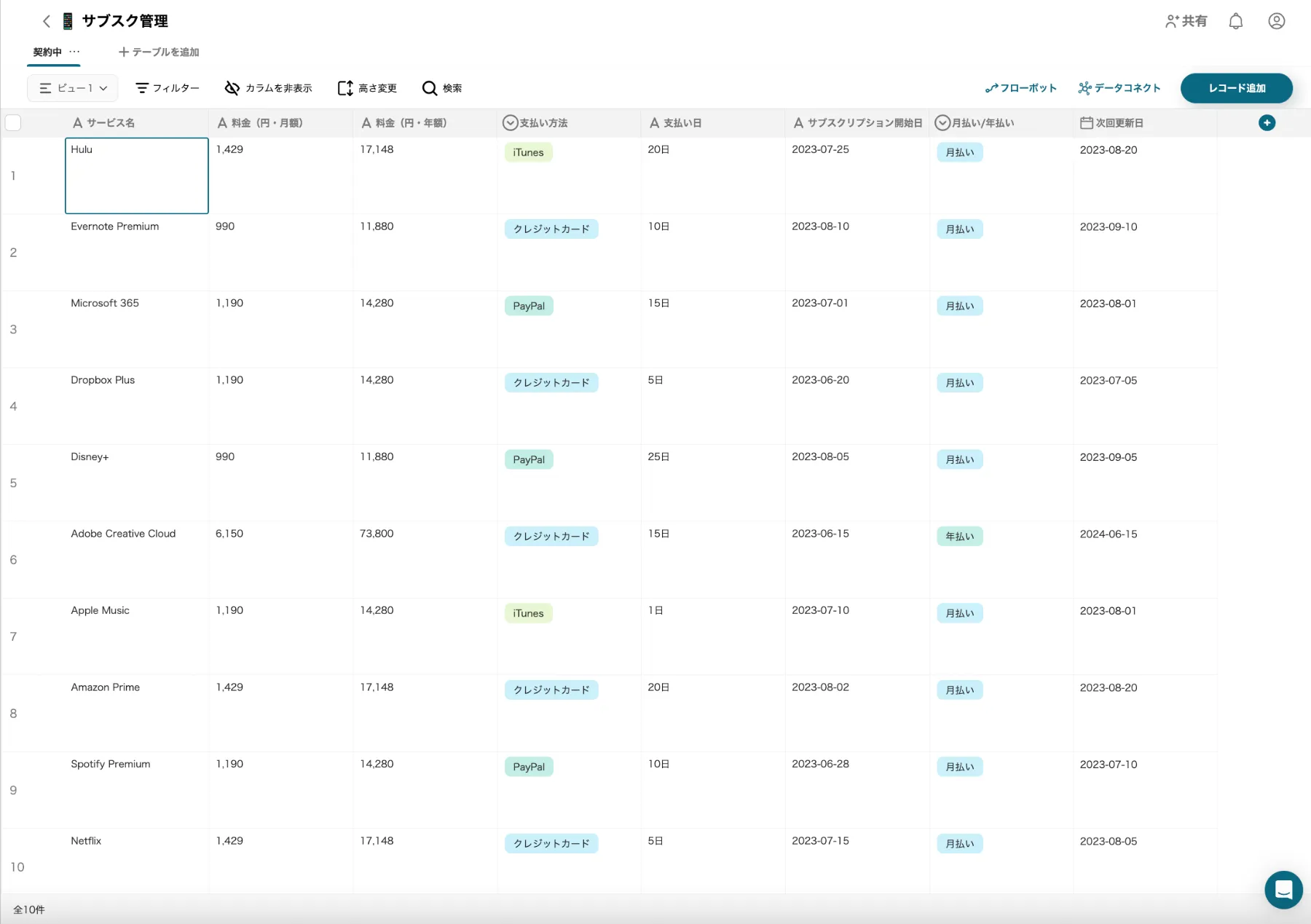Click PayPal tag in Microsoft 365 row

coord(529,306)
